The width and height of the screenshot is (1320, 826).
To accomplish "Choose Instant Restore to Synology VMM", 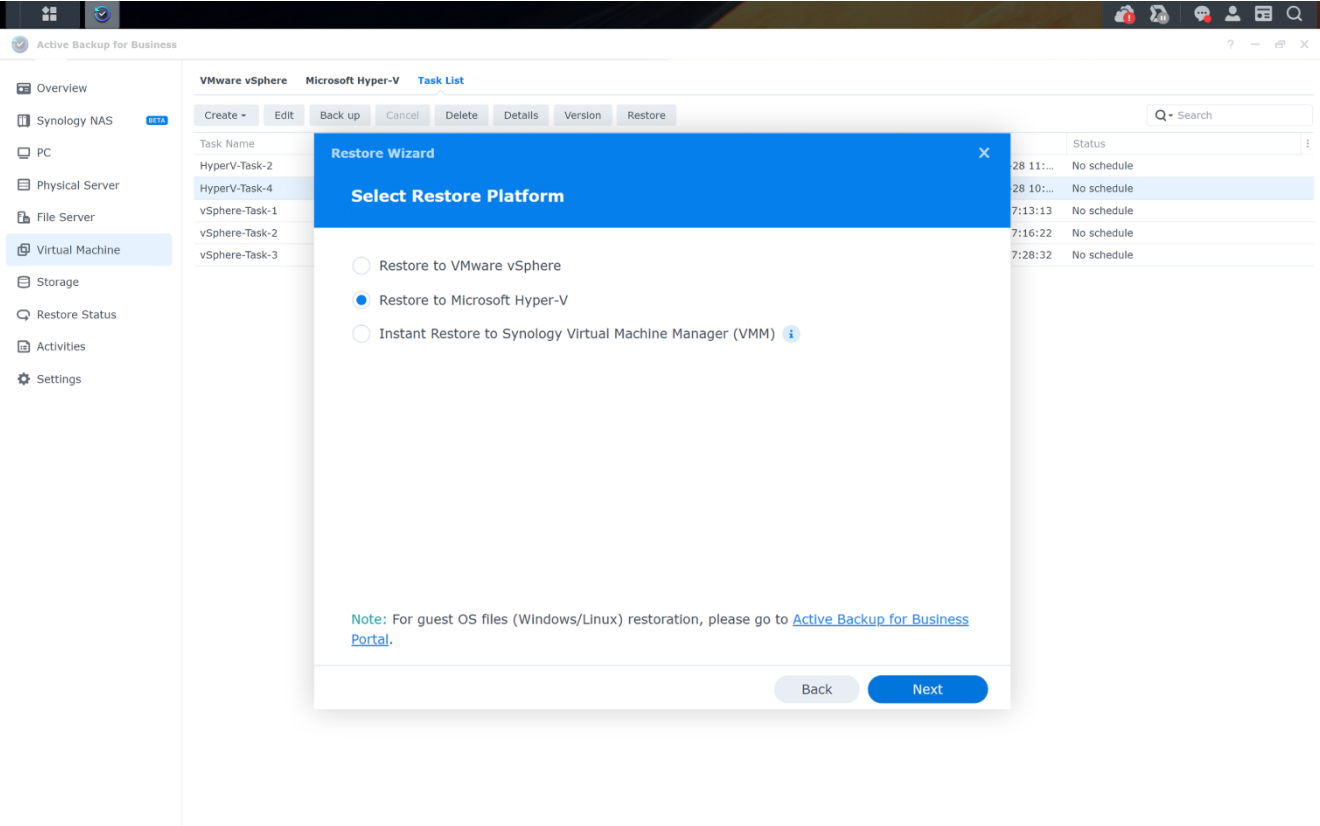I will click(x=361, y=333).
